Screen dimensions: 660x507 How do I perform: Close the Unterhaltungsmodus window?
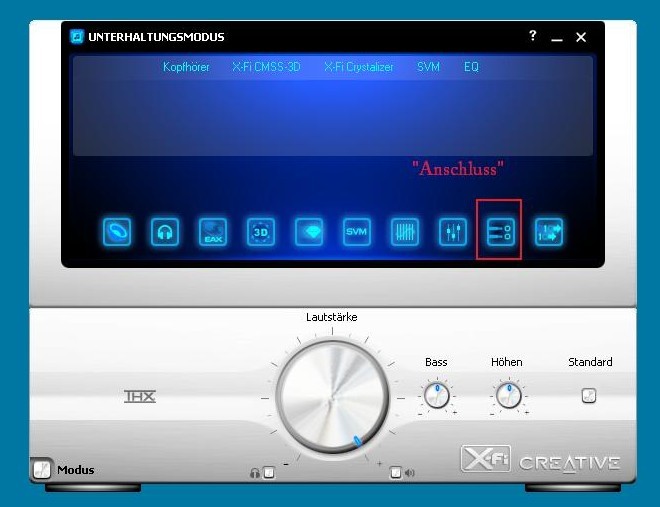581,37
